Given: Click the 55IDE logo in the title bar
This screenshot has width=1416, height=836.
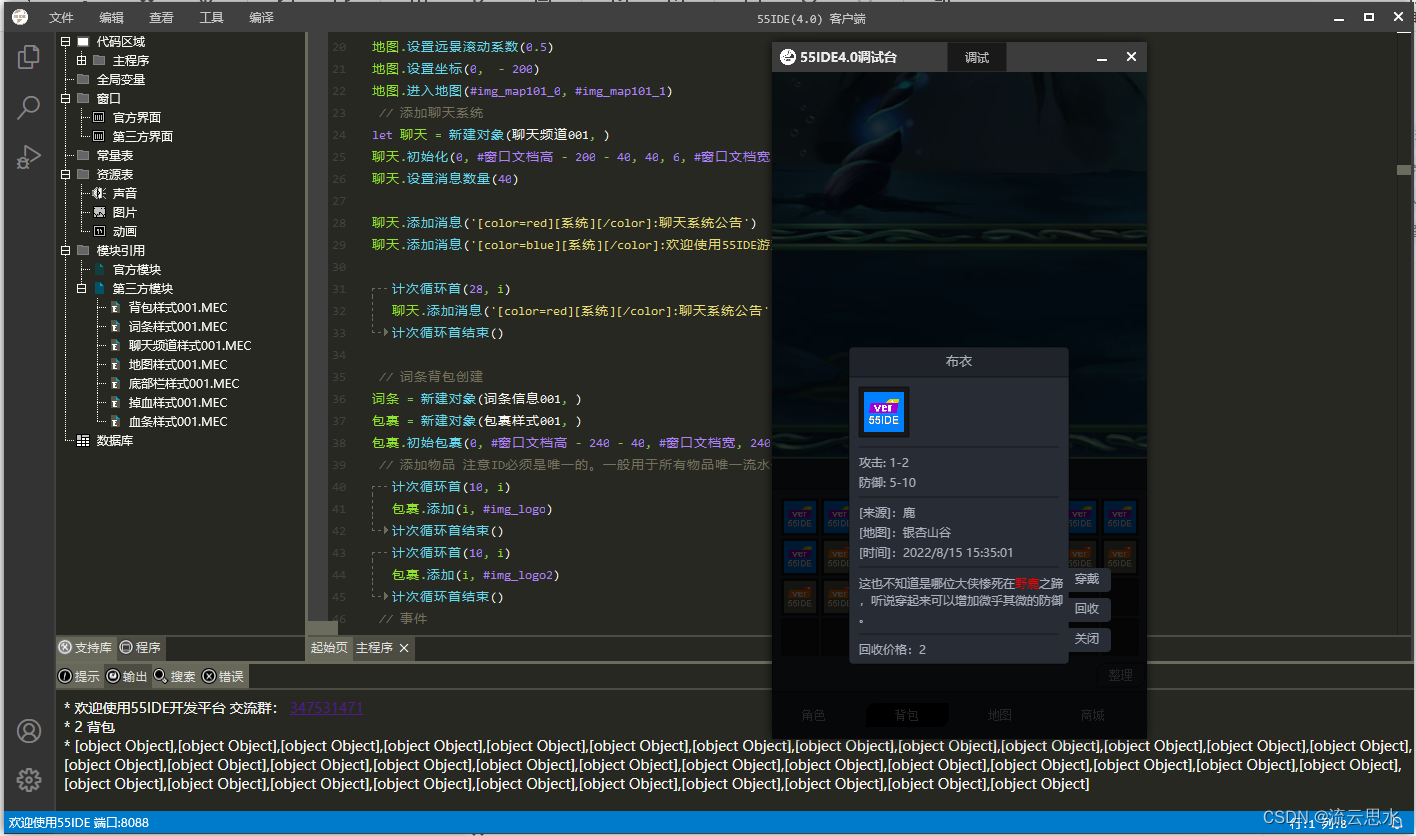Looking at the screenshot, I should point(20,17).
